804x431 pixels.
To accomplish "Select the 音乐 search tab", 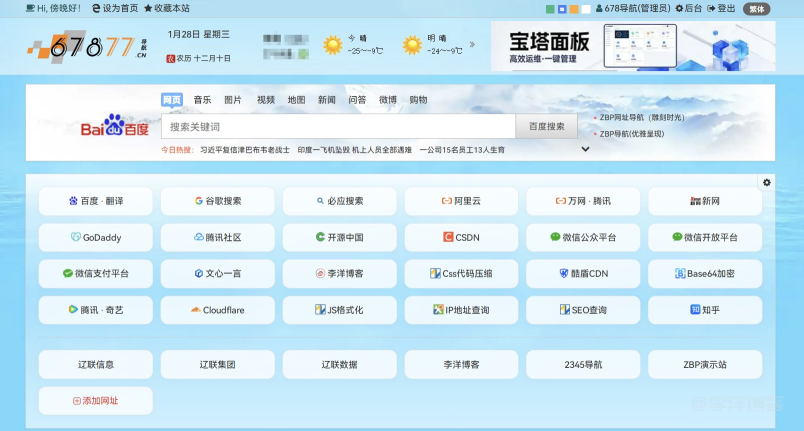I will coord(202,100).
